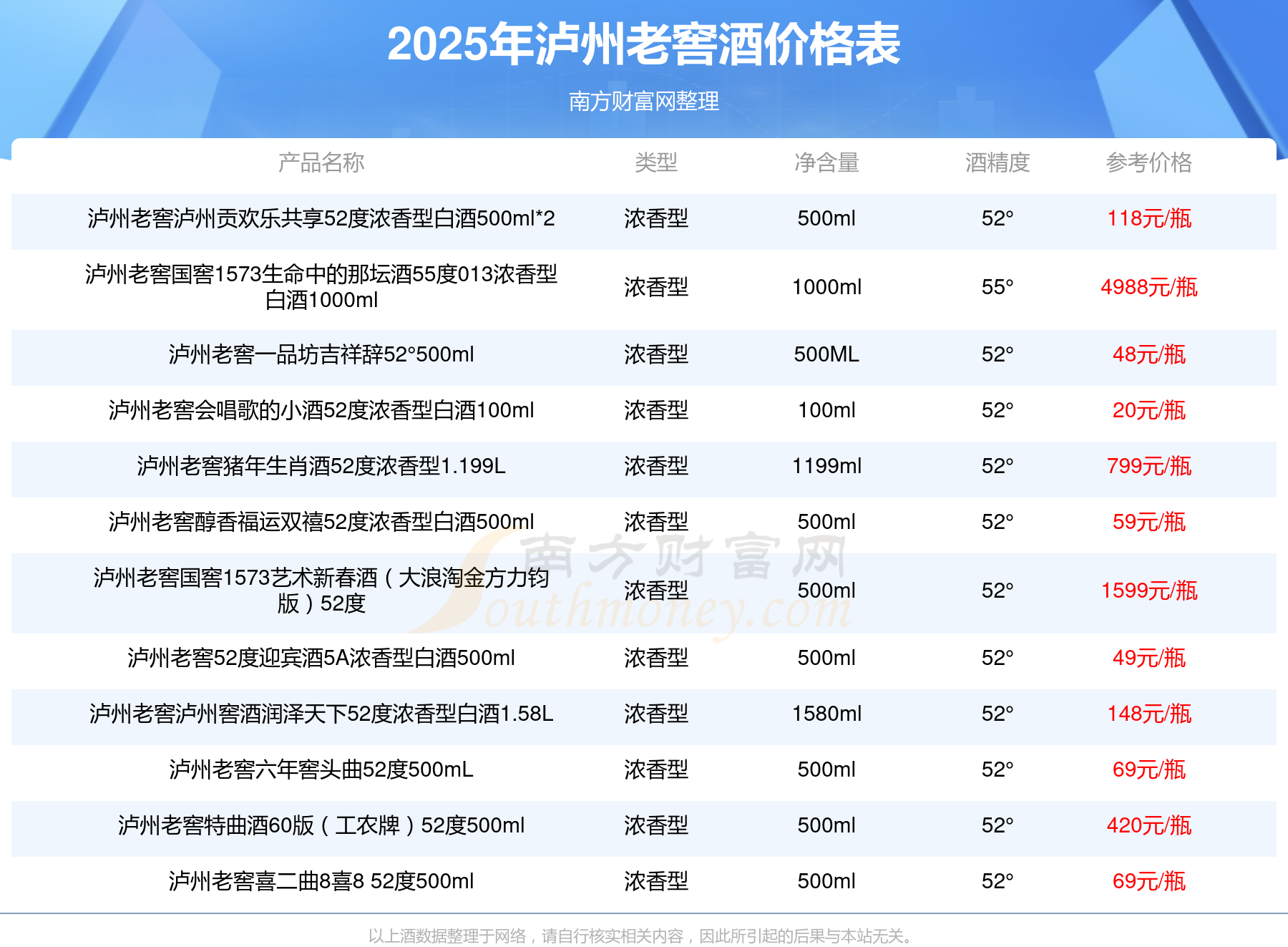This screenshot has width=1288, height=947.
Task: Select the '酒精度' column header
Action: click(997, 162)
